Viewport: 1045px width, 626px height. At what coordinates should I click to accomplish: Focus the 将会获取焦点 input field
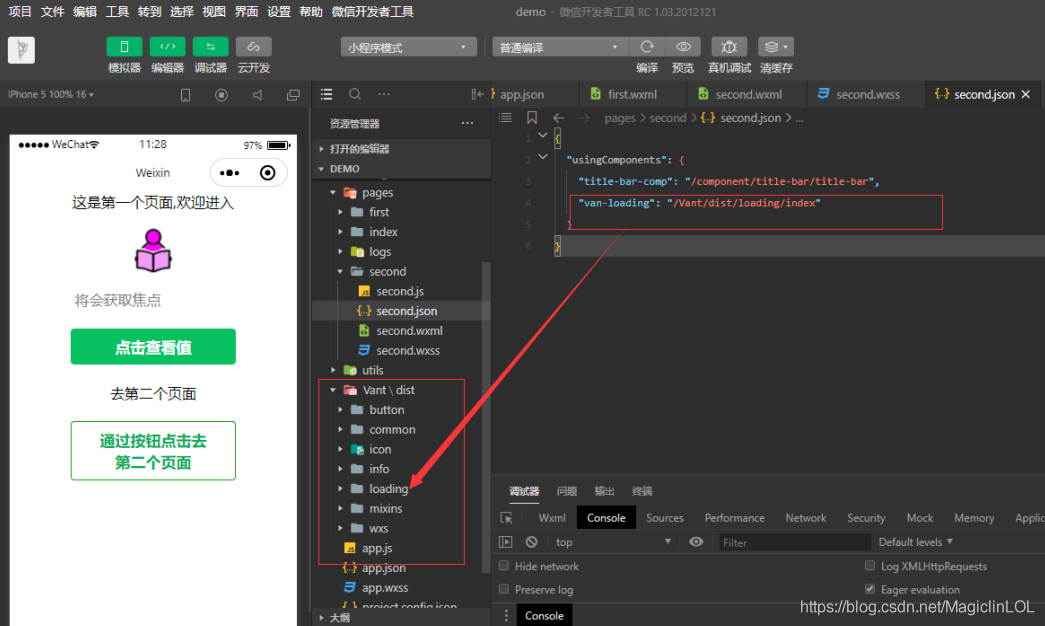(153, 301)
